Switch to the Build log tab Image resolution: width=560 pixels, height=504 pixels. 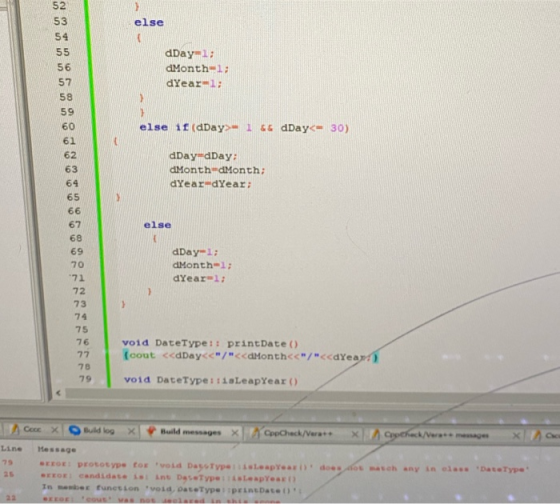click(99, 430)
